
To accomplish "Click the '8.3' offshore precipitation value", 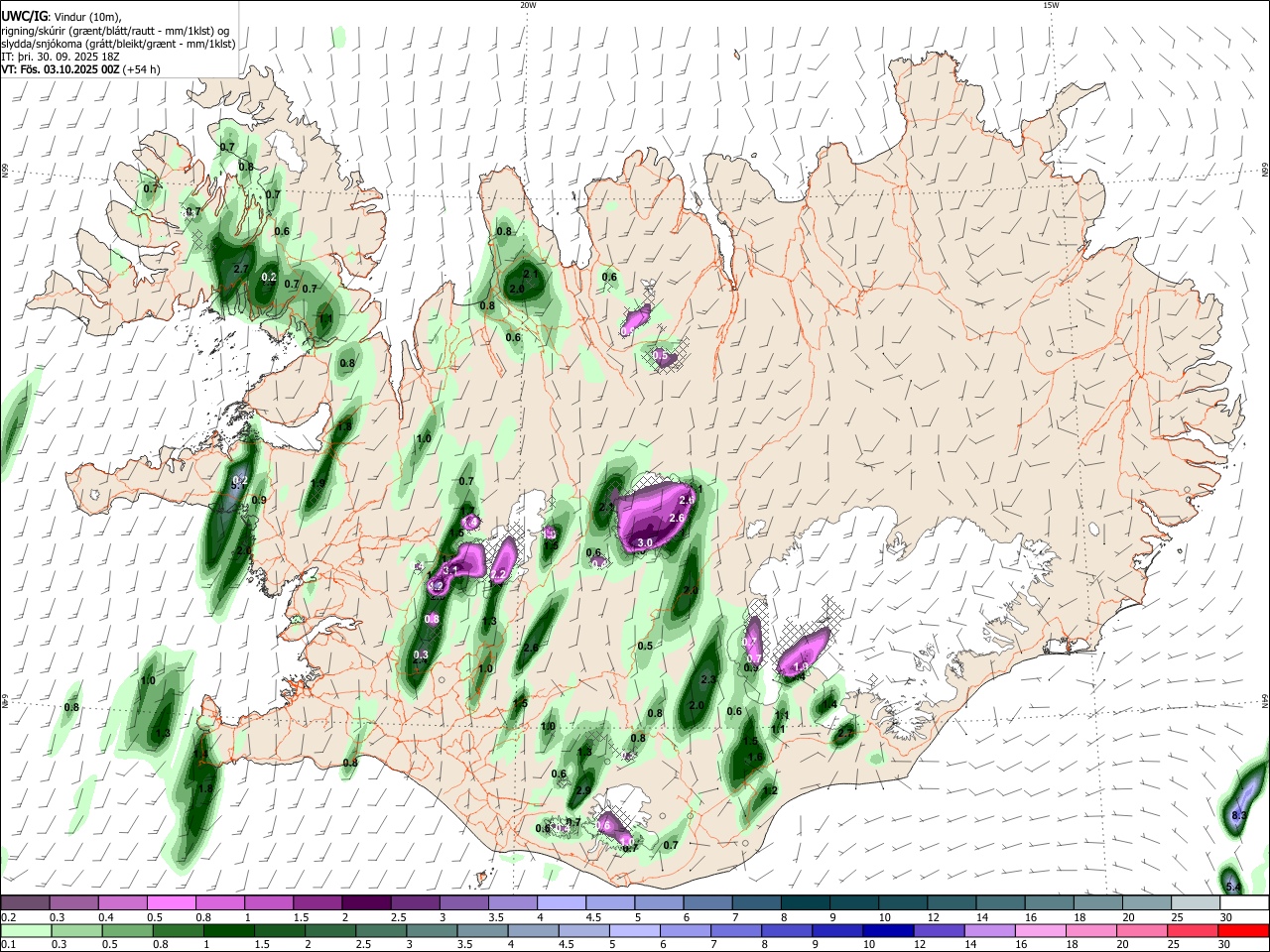I will tap(1238, 816).
